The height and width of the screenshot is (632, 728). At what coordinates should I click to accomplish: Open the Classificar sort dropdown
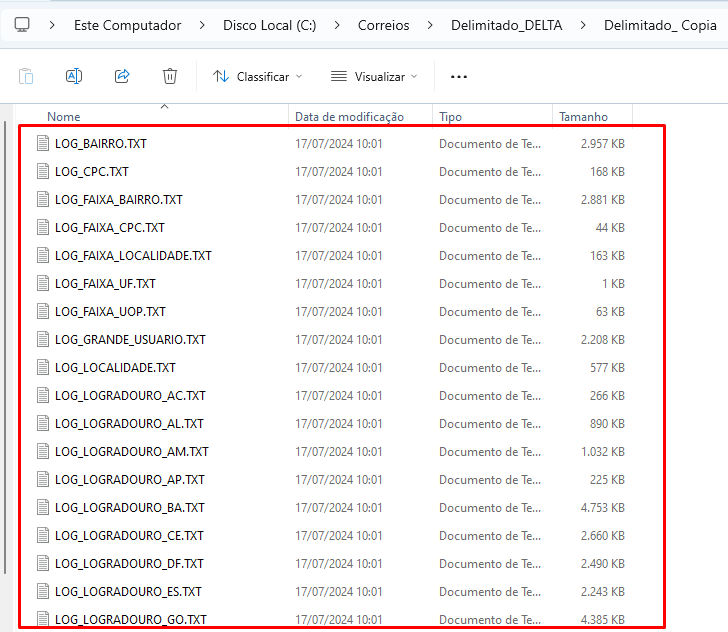pyautogui.click(x=257, y=77)
